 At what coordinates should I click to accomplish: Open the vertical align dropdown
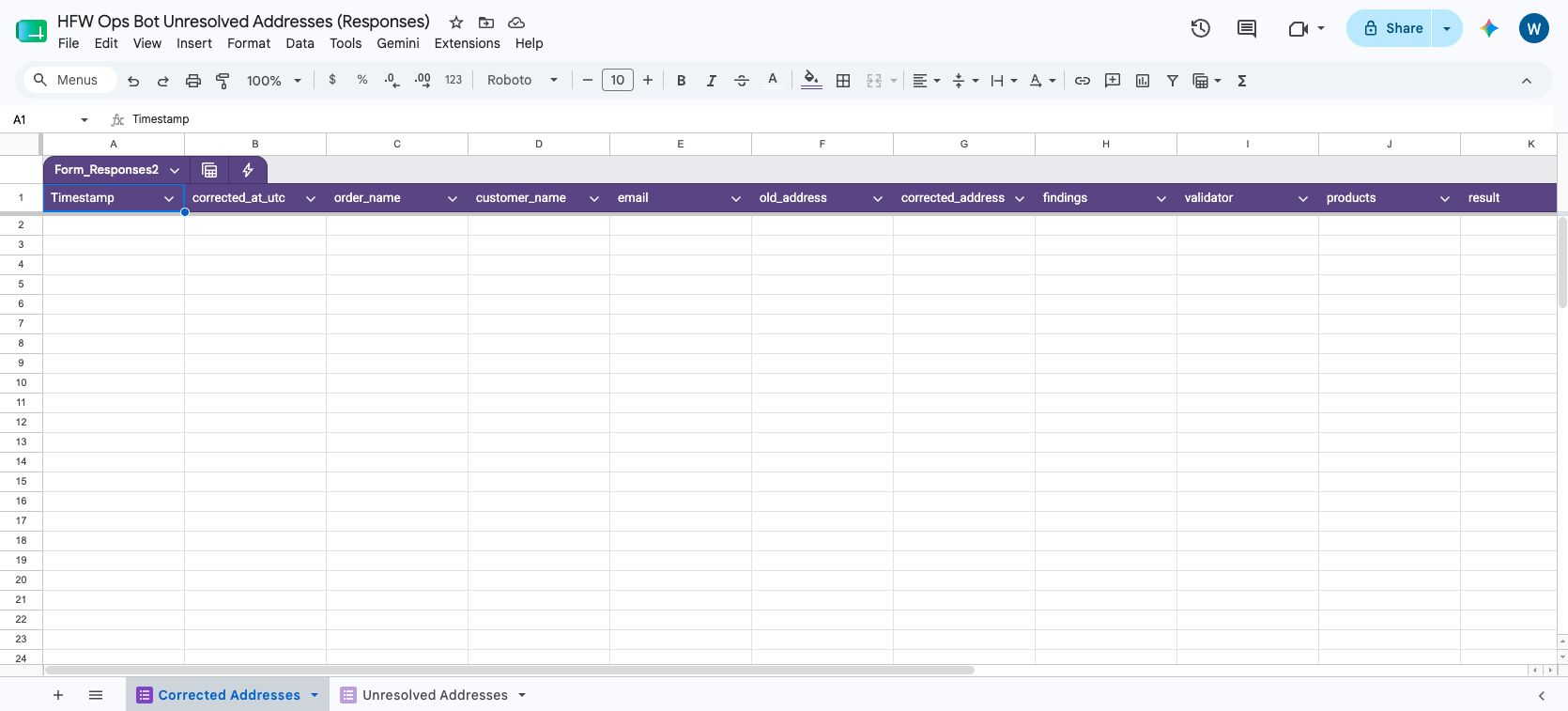965,81
